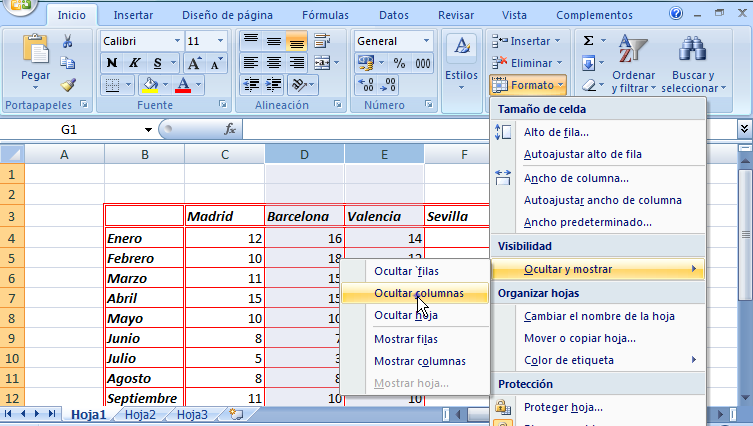The height and width of the screenshot is (426, 753).
Task: Switch to the Hoja2 sheet tab
Action: pyautogui.click(x=140, y=414)
